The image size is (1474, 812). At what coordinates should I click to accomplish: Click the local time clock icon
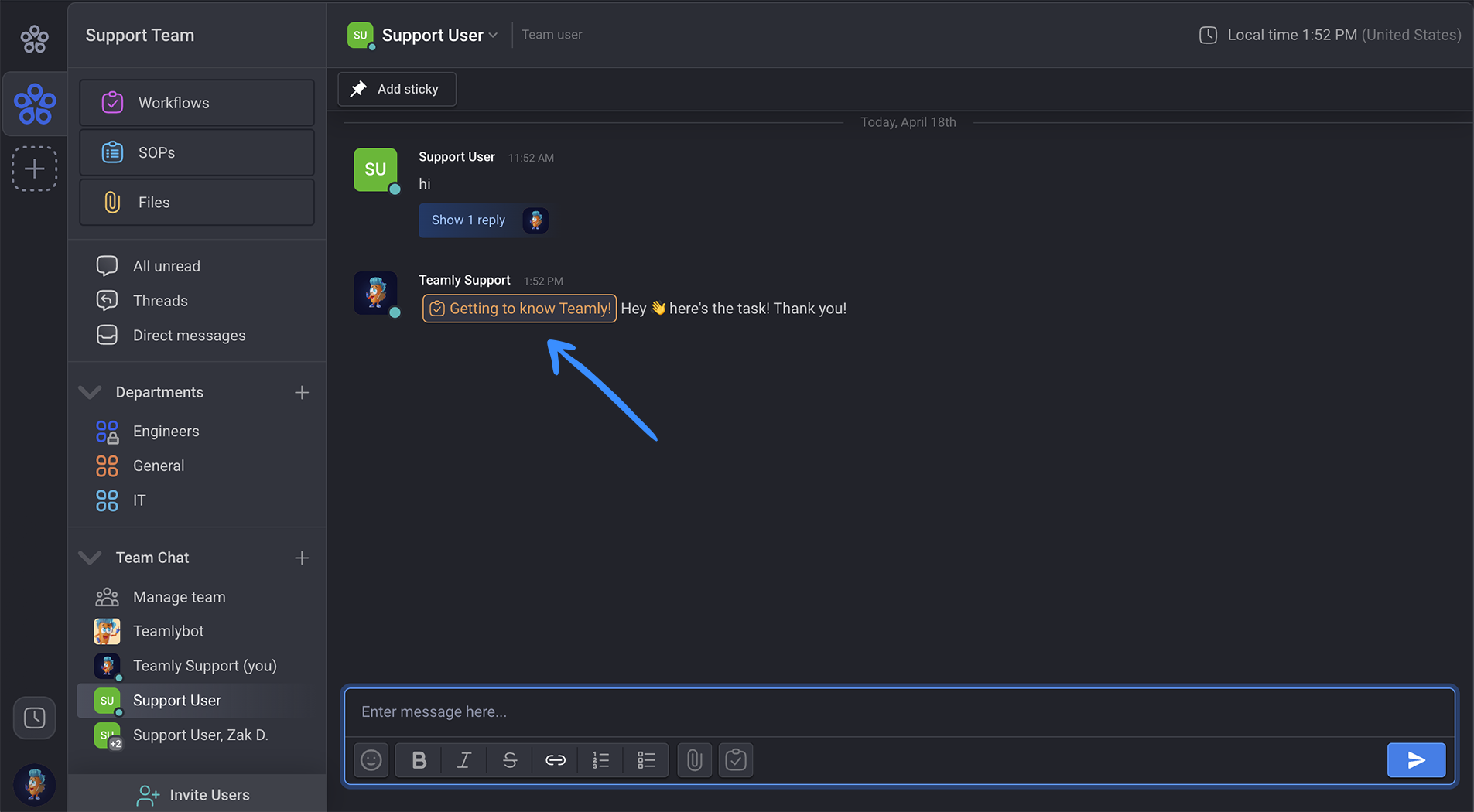point(1208,35)
